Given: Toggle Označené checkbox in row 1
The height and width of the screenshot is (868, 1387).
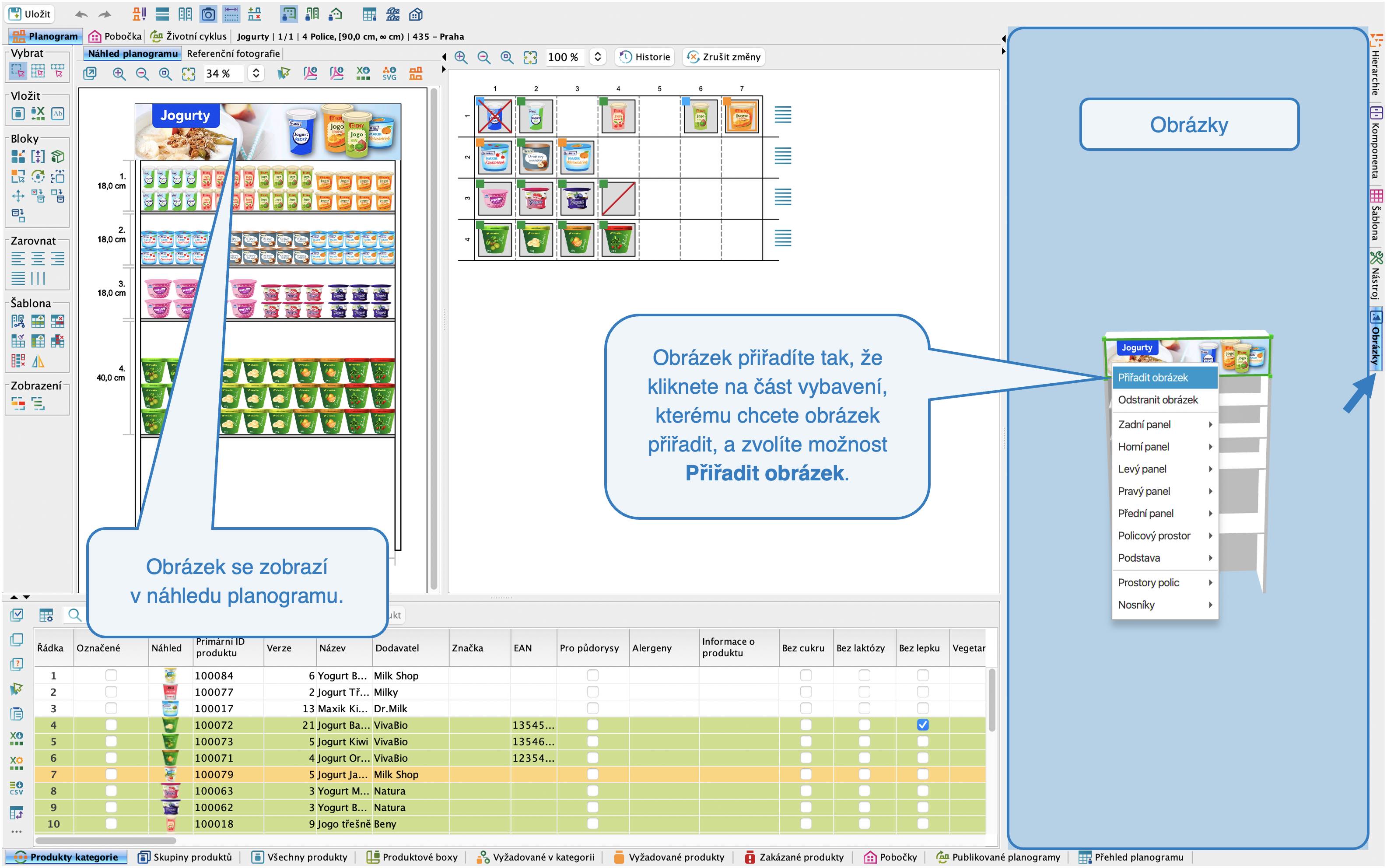Looking at the screenshot, I should (x=111, y=675).
